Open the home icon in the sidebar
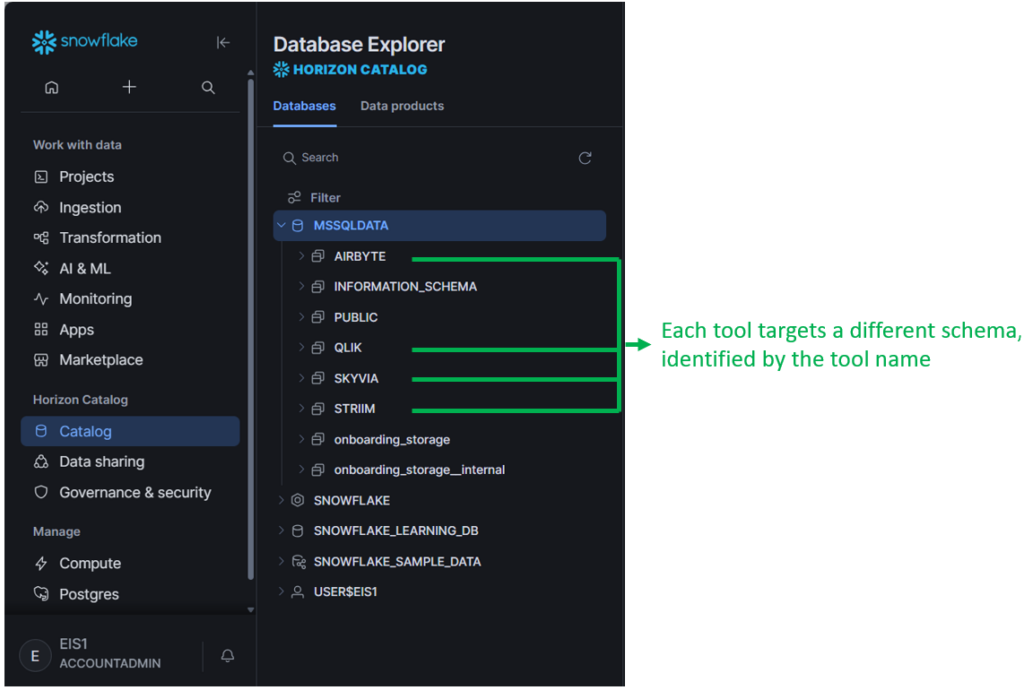 coord(52,87)
